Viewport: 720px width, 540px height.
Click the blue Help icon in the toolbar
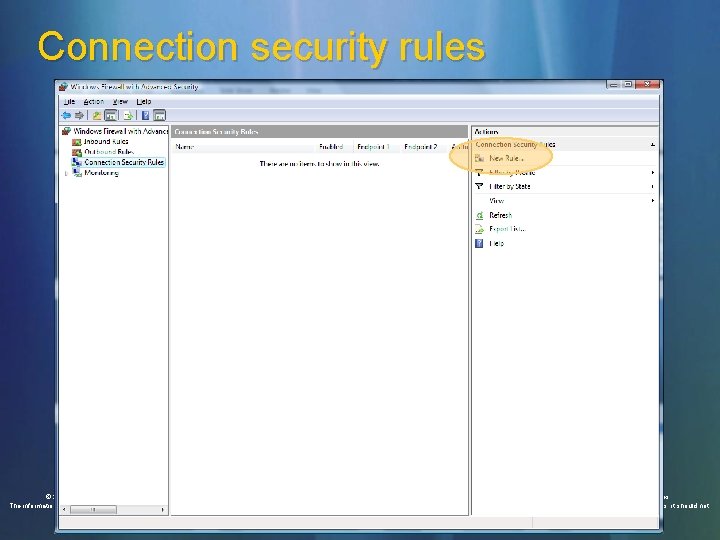[145, 115]
